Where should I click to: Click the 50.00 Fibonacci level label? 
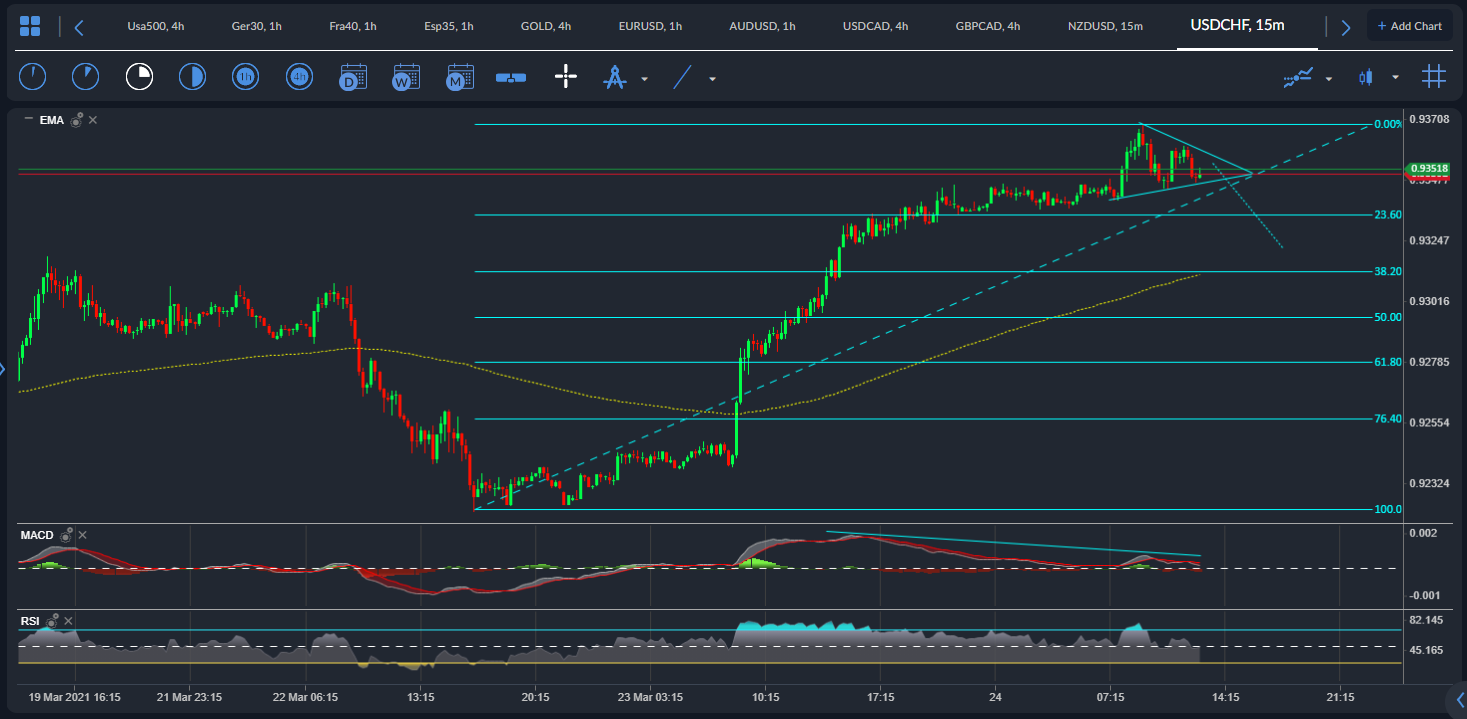click(1388, 317)
